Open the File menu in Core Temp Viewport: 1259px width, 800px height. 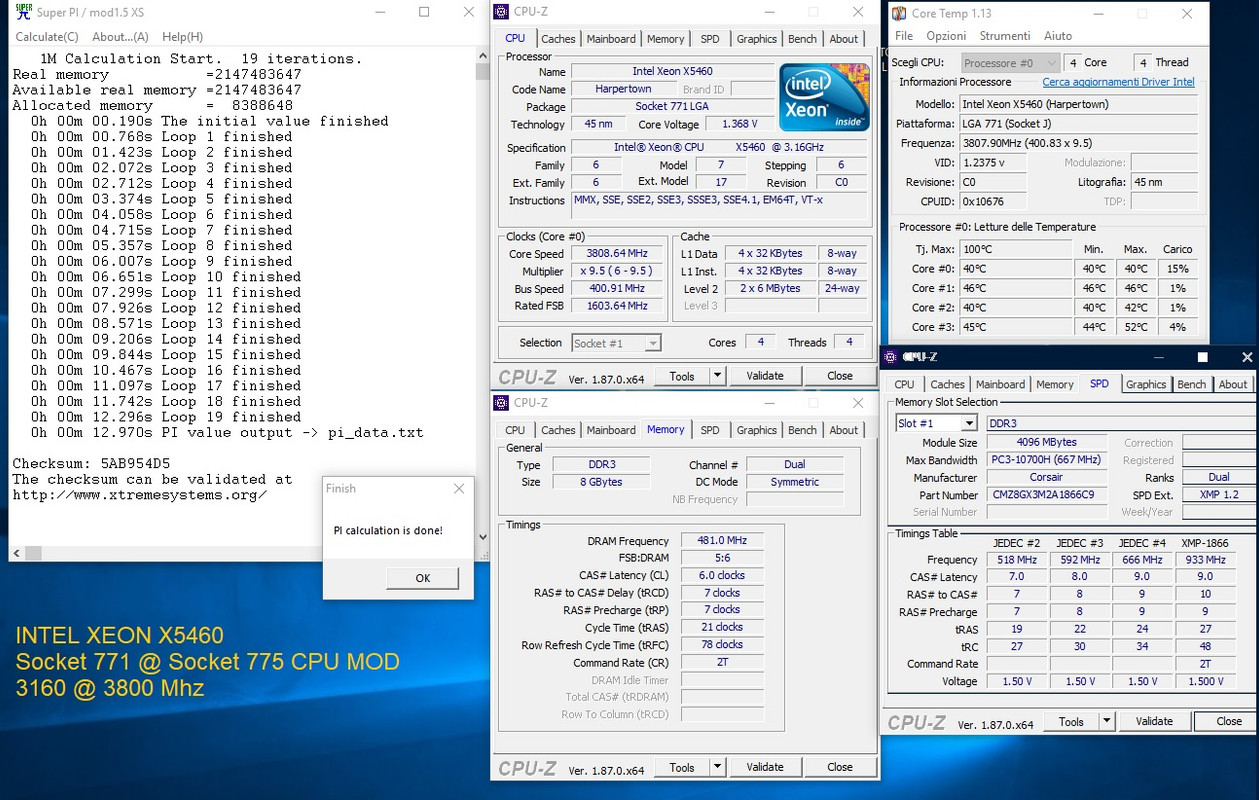pyautogui.click(x=904, y=36)
